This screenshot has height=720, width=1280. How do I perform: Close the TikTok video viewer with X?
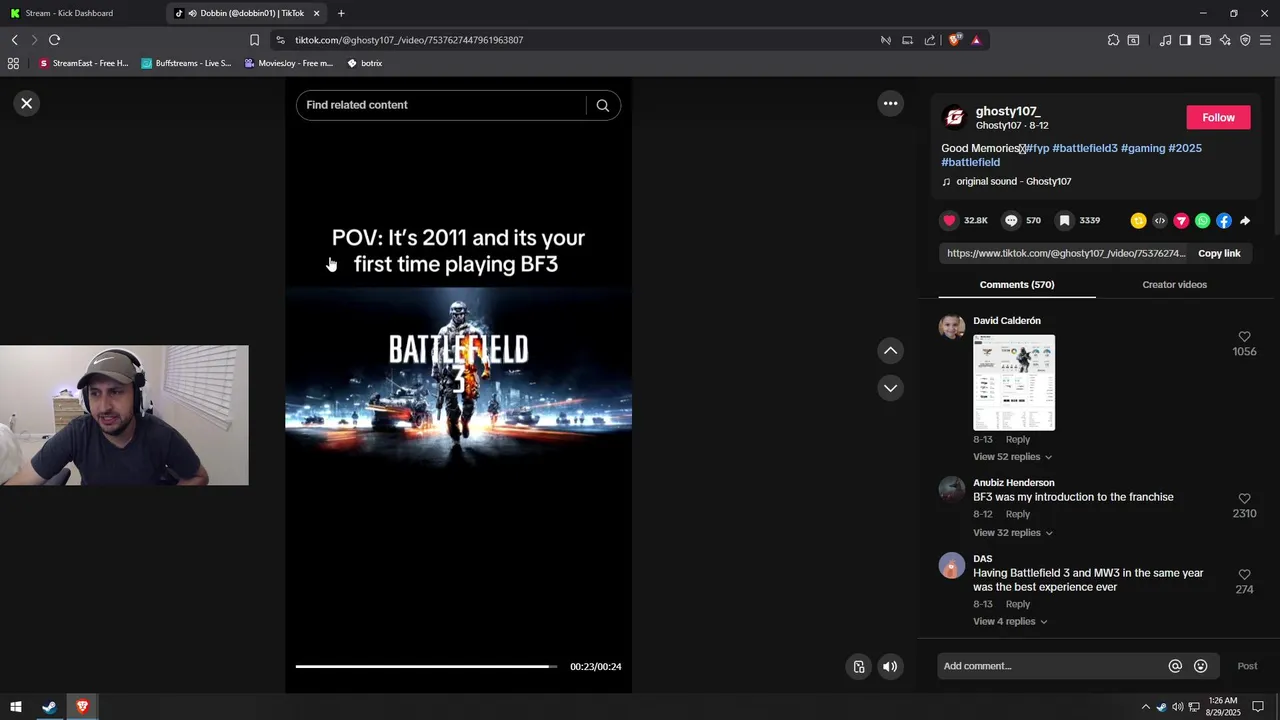(27, 103)
